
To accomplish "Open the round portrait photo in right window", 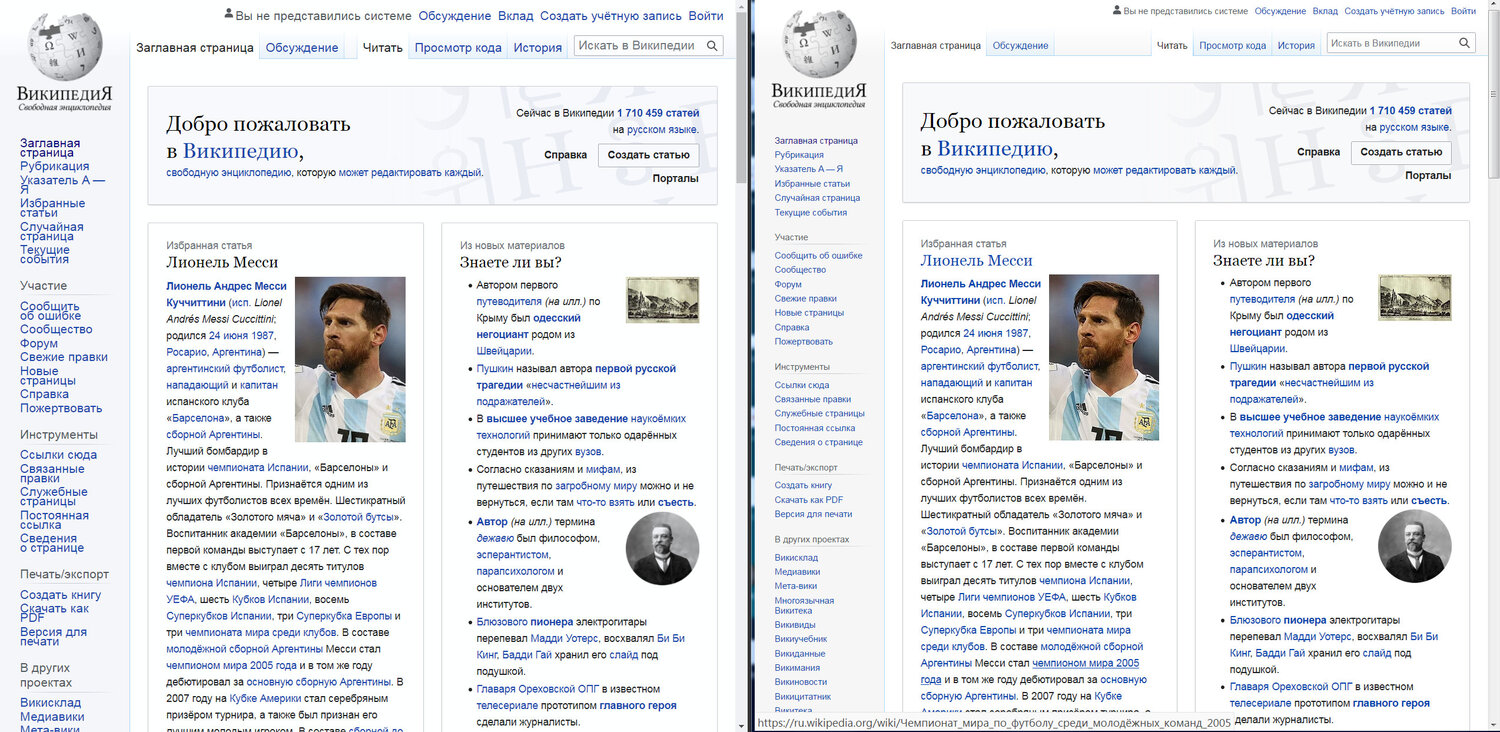I will [1414, 547].
